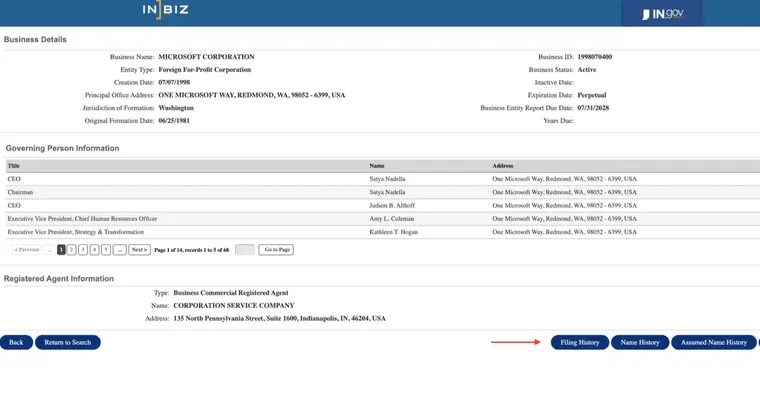Go to governing persons page 2
The image size is (760, 412).
point(71,250)
